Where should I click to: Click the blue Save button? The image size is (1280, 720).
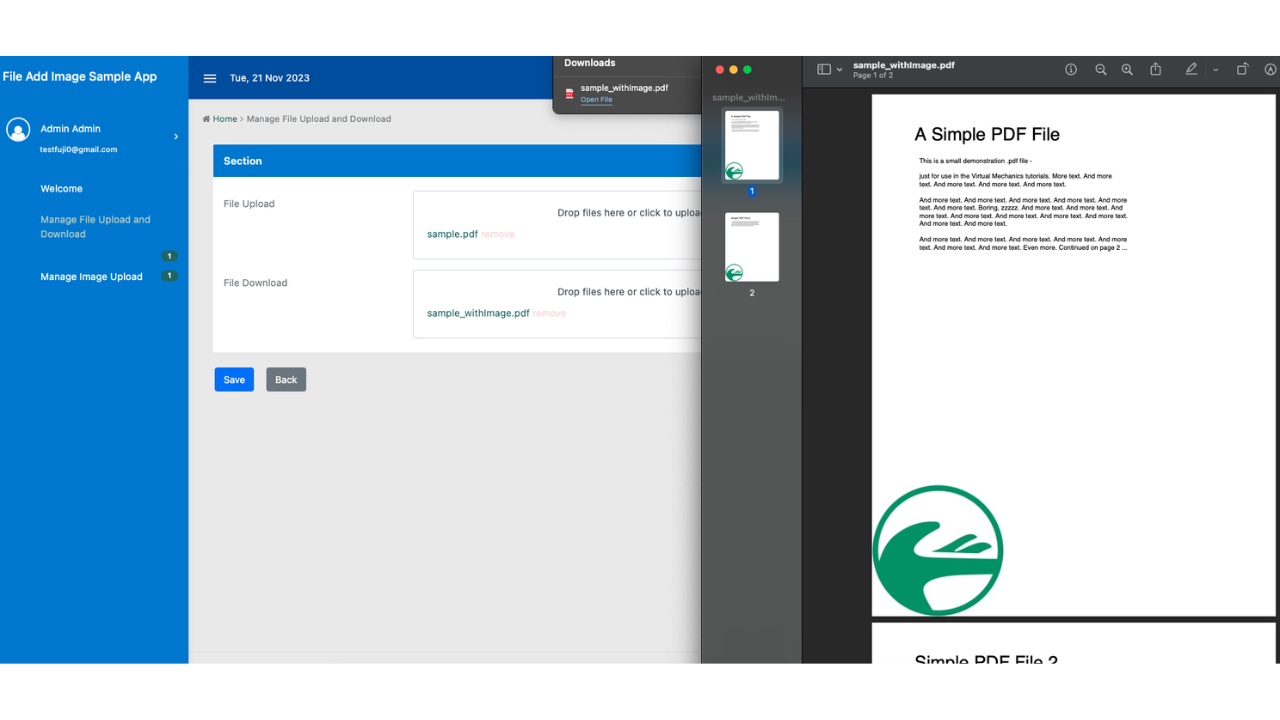point(234,380)
